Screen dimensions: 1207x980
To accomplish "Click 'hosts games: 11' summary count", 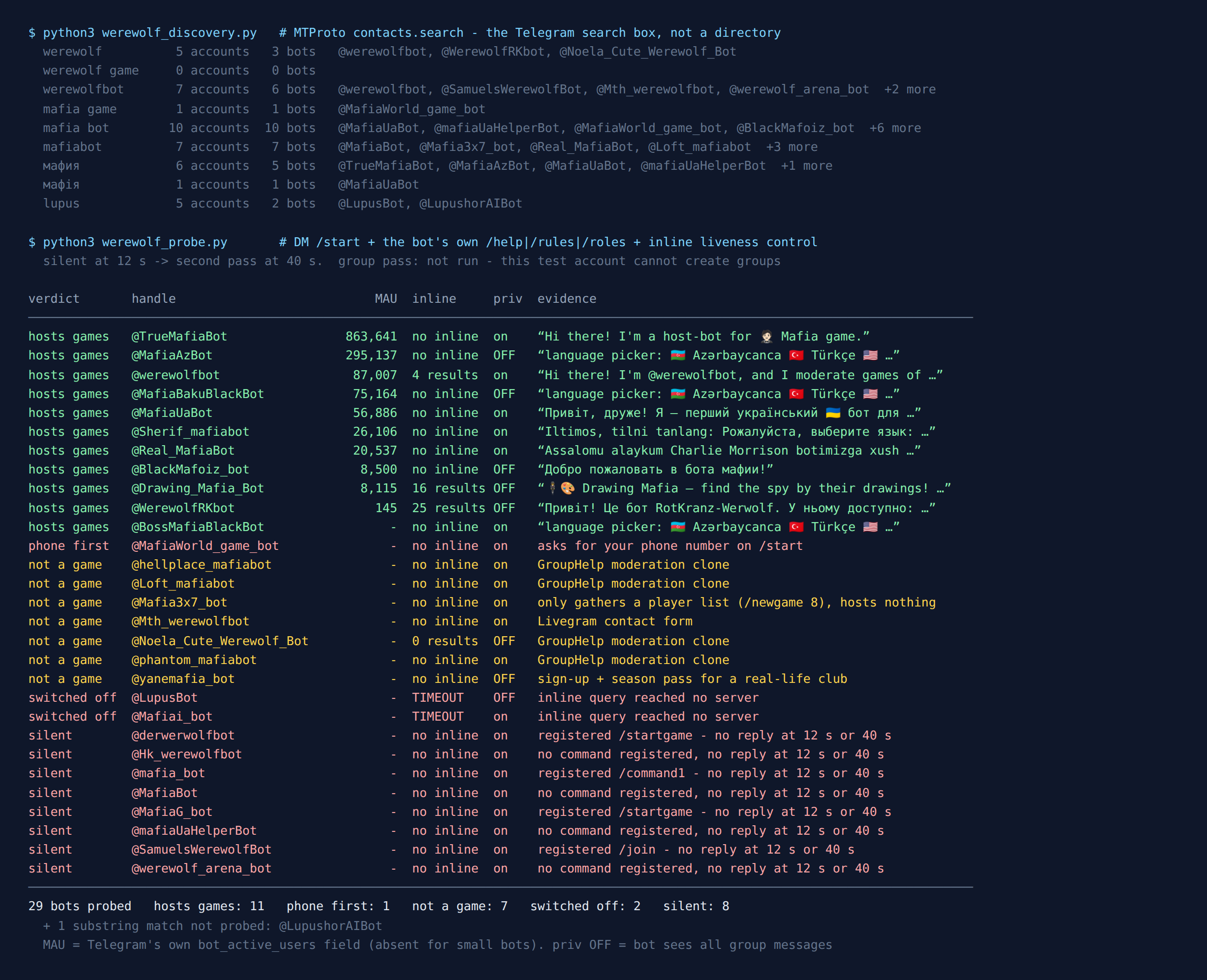I will (209, 906).
